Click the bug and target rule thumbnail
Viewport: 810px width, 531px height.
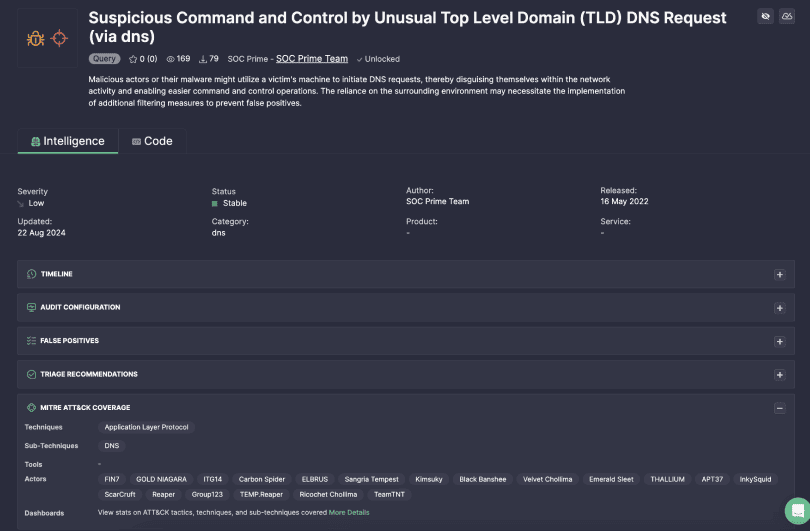pyautogui.click(x=46, y=38)
